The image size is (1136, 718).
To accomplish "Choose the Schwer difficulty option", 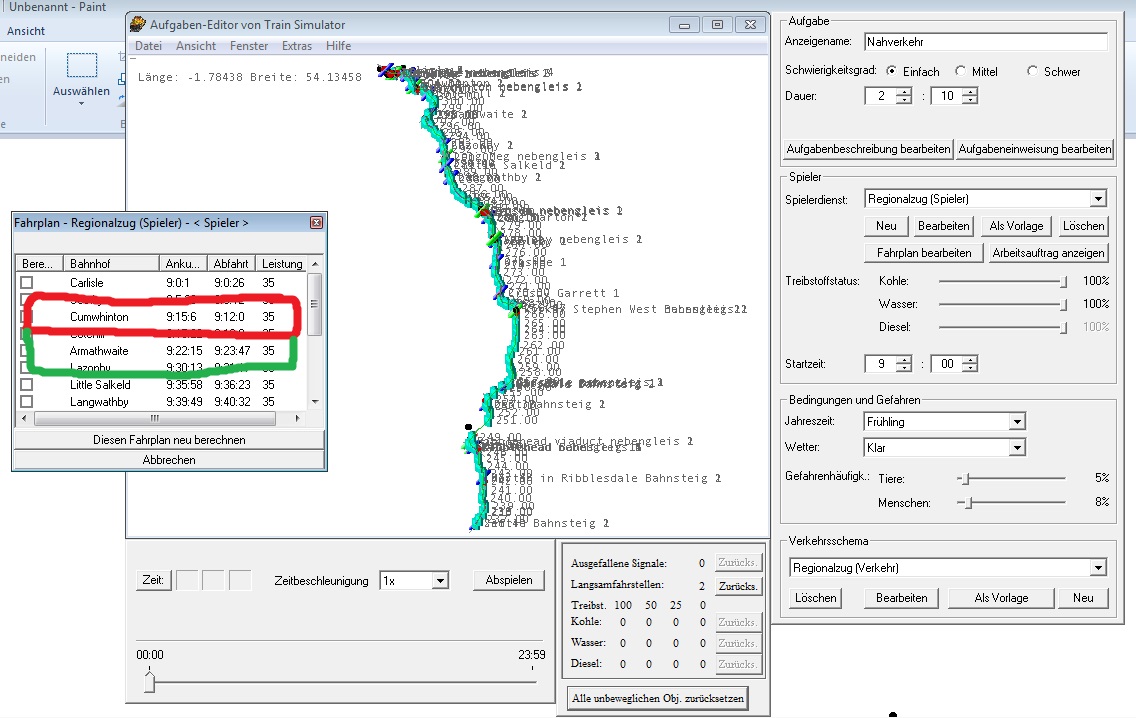I will (1033, 72).
